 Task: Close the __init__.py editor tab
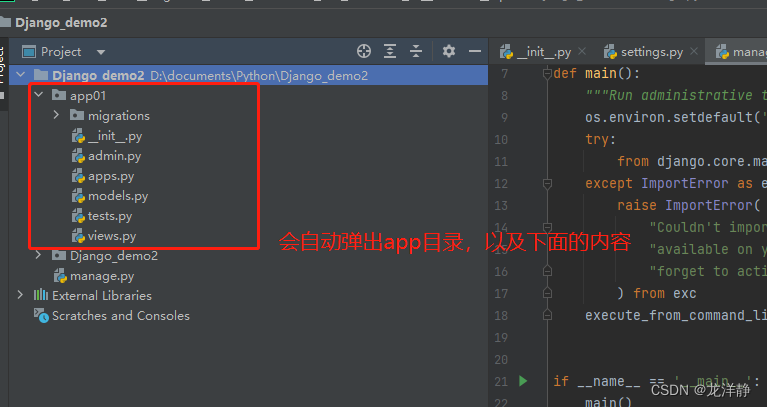pos(582,51)
